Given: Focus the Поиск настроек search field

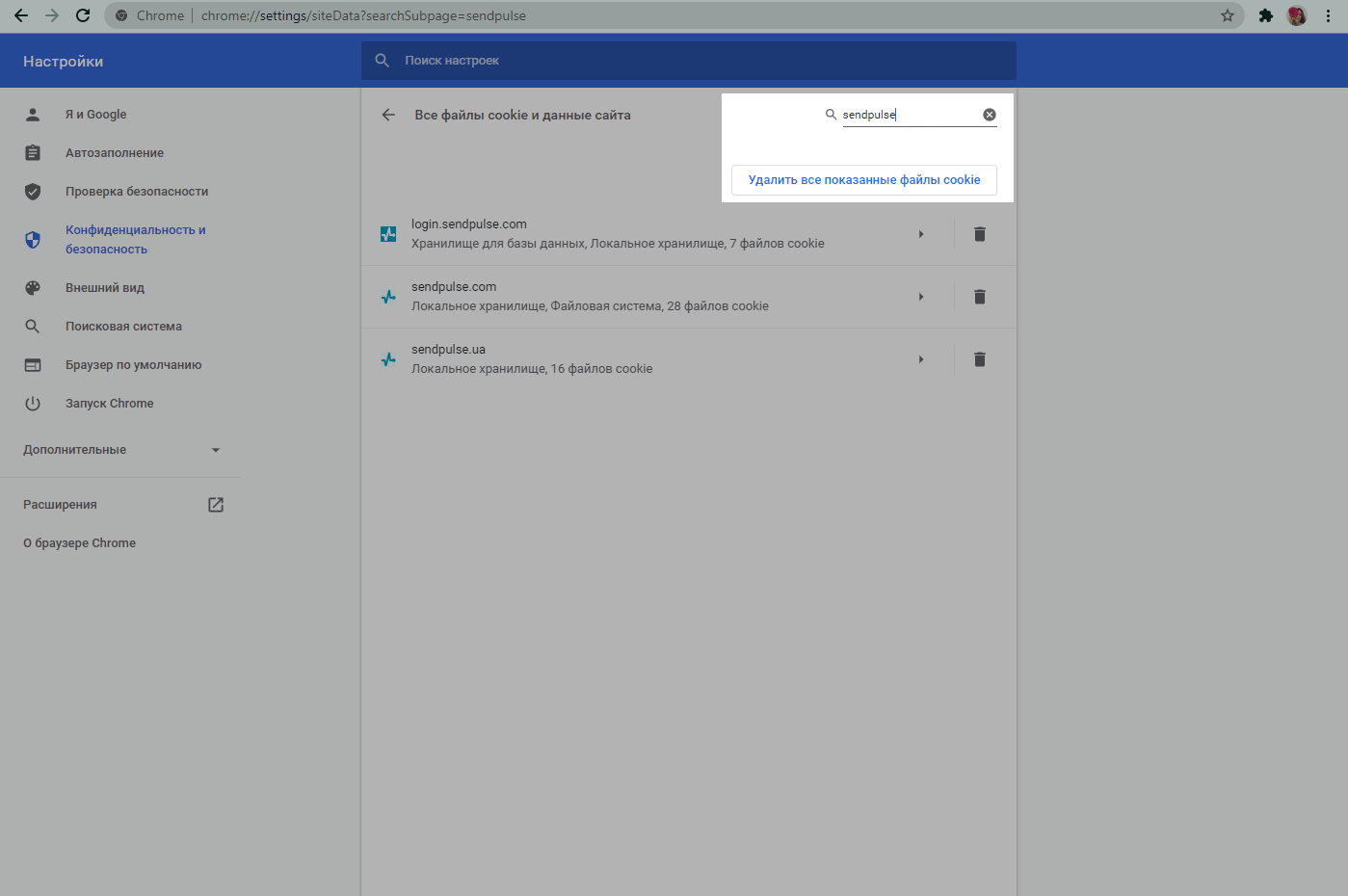Looking at the screenshot, I should 689,61.
